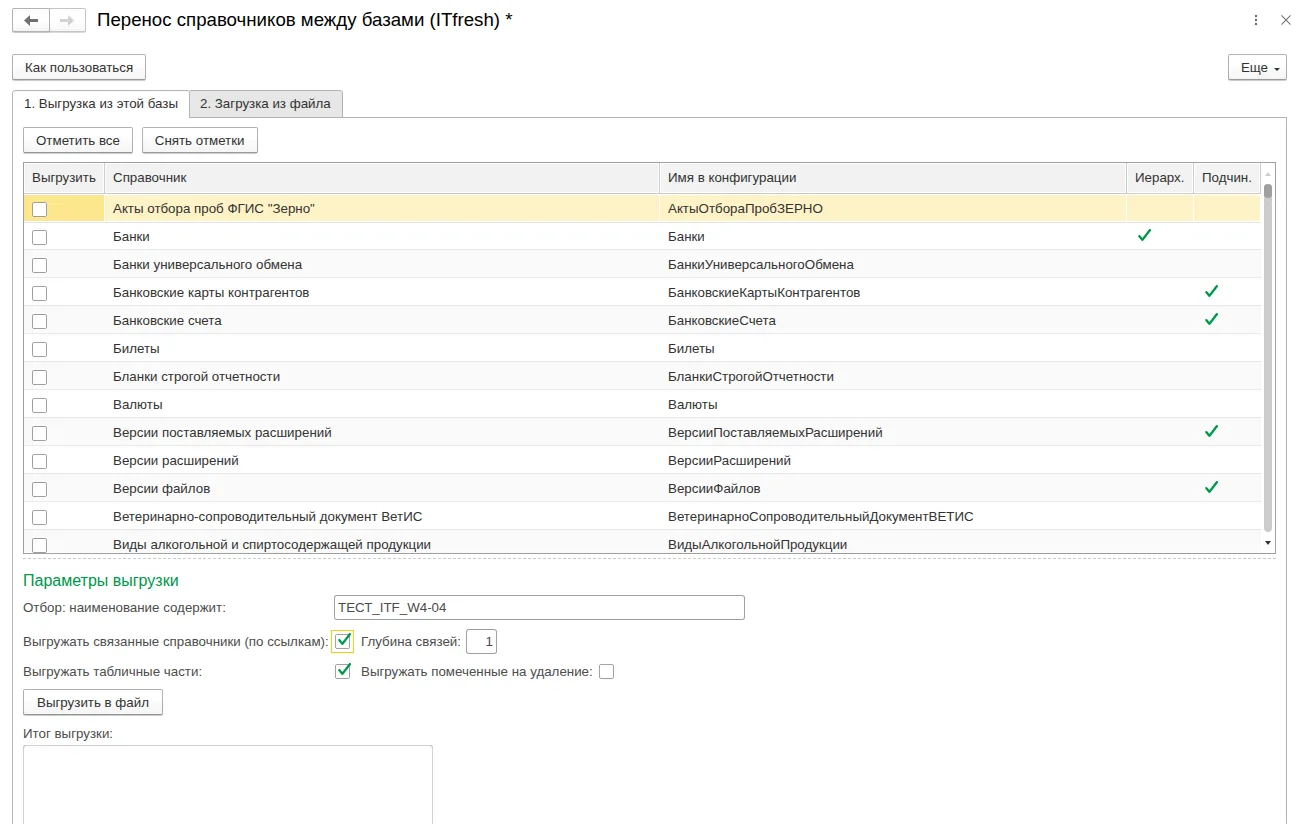The height and width of the screenshot is (836, 1307).
Task: Click the Как пользоваться button
Action: (x=79, y=67)
